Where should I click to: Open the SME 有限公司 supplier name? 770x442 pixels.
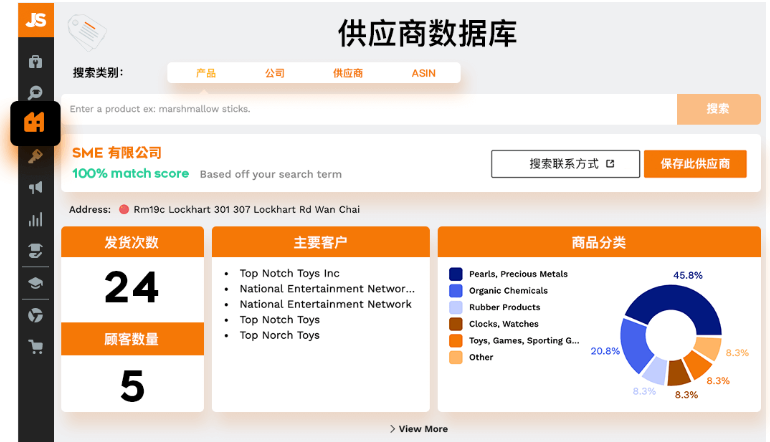[x=117, y=153]
